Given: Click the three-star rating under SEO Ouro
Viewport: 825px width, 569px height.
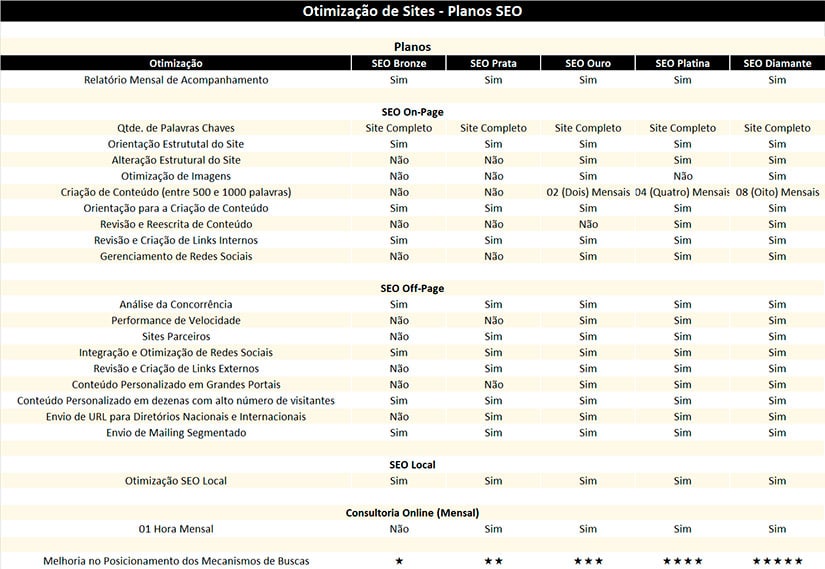Looking at the screenshot, I should point(588,561).
